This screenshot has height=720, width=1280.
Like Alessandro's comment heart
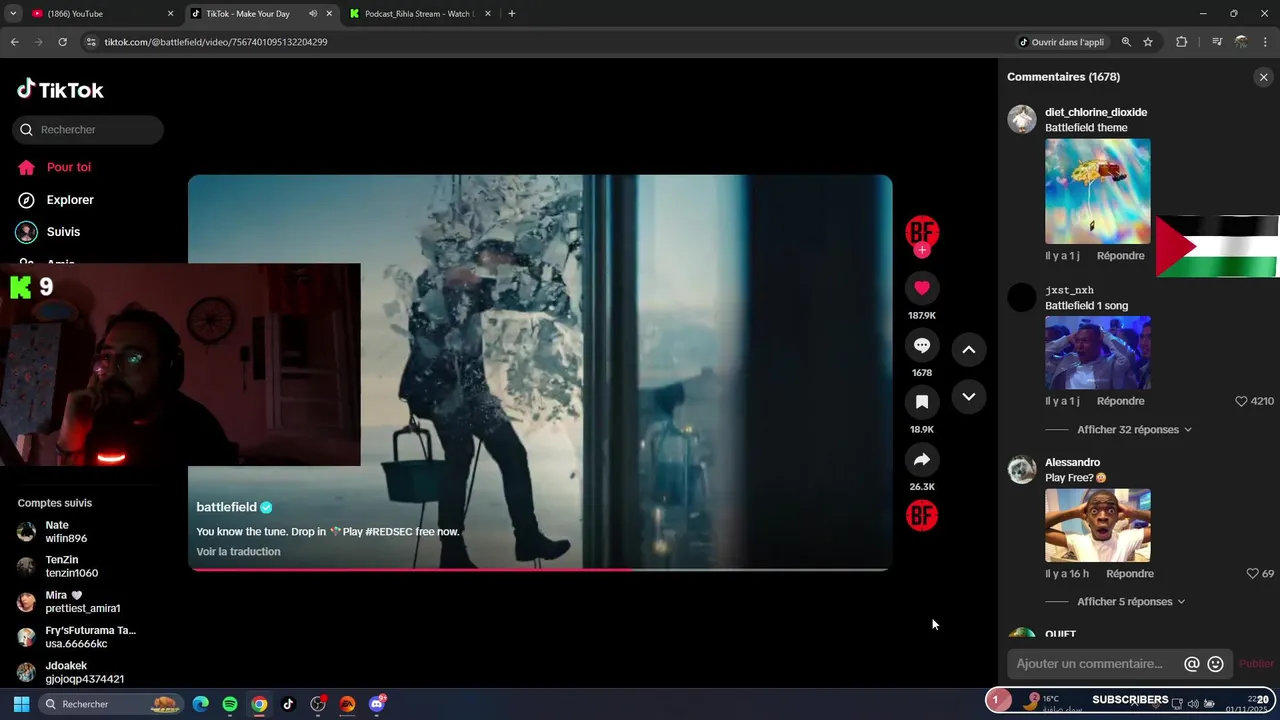click(x=1252, y=574)
